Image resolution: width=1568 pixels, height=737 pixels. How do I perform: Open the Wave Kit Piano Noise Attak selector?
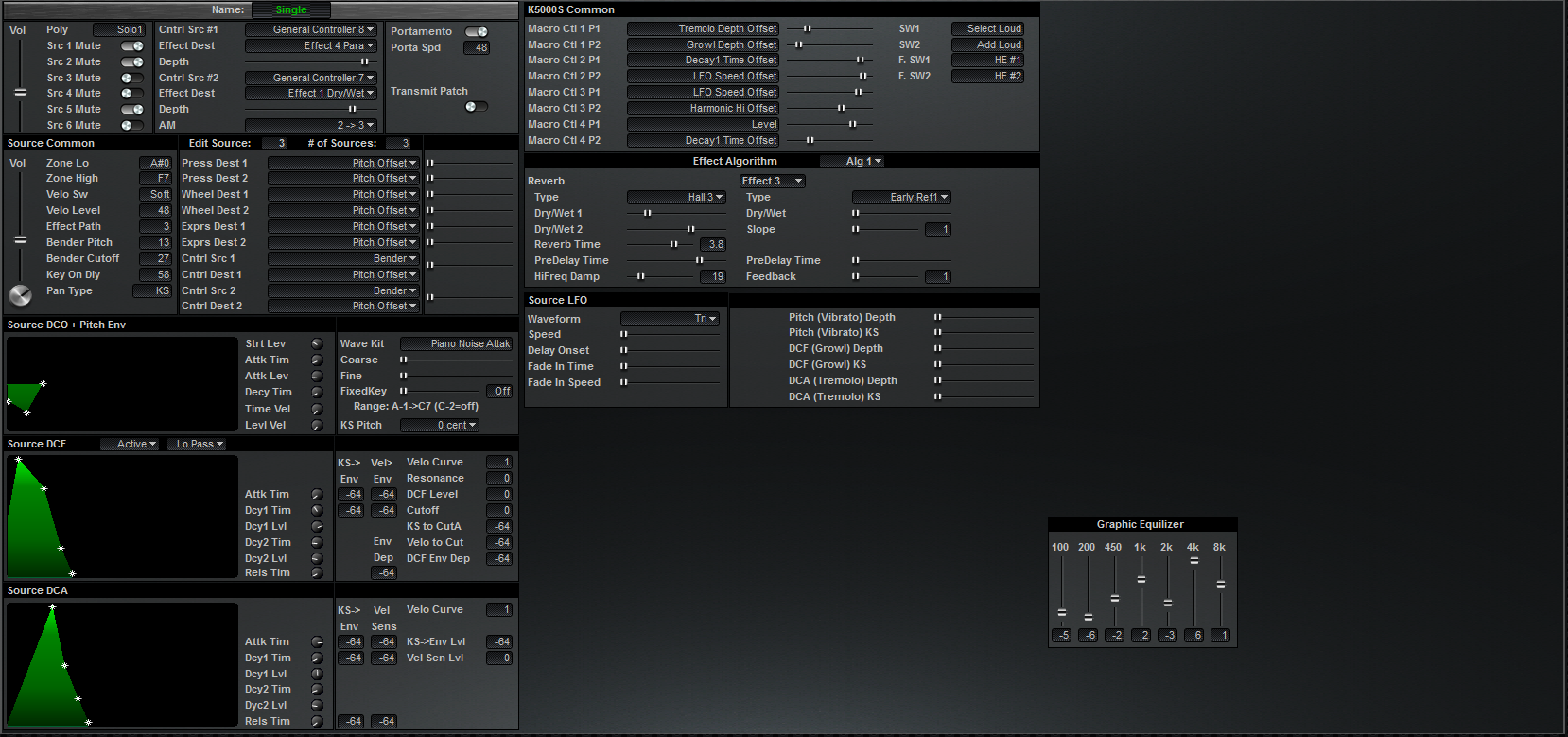[x=457, y=344]
